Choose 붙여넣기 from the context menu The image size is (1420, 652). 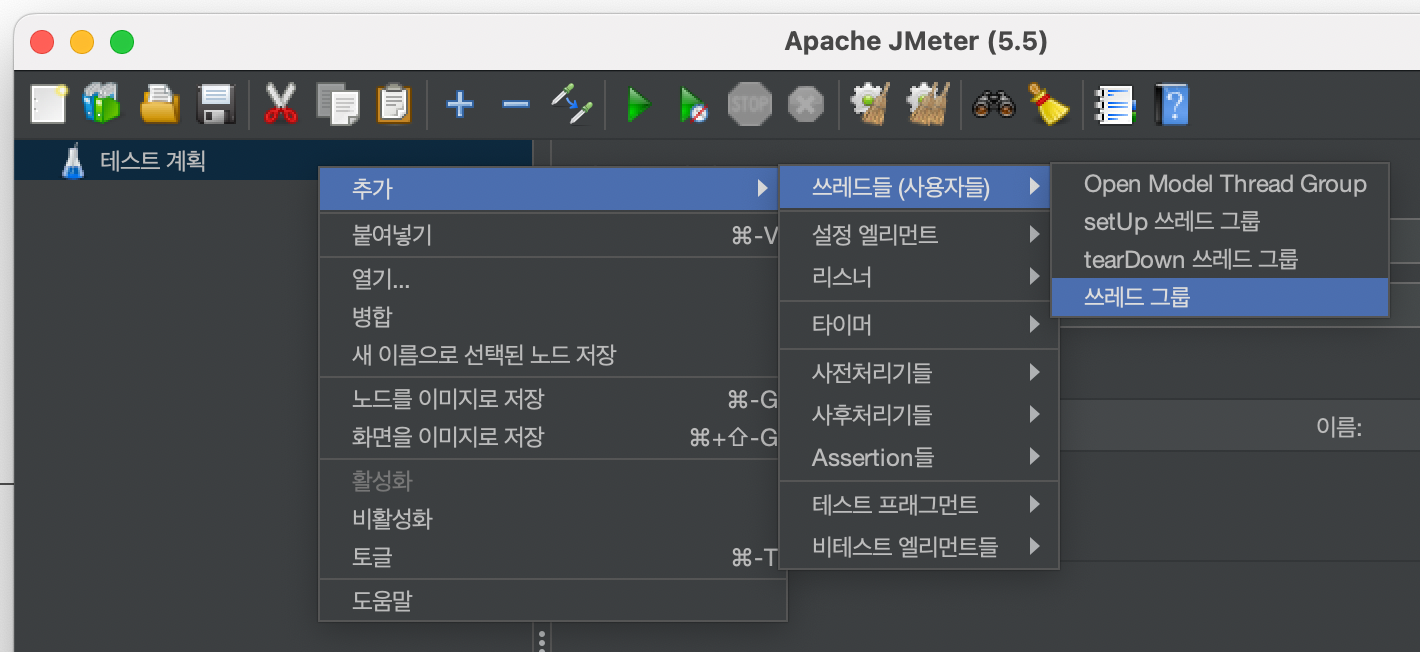pos(548,236)
